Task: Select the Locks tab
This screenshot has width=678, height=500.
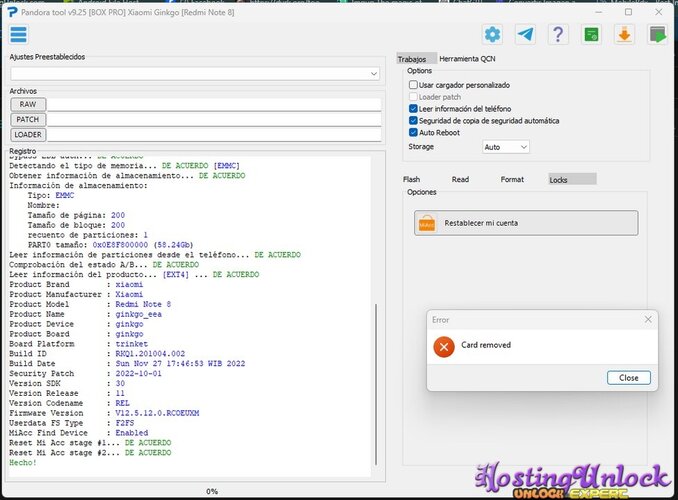Action: 572,179
